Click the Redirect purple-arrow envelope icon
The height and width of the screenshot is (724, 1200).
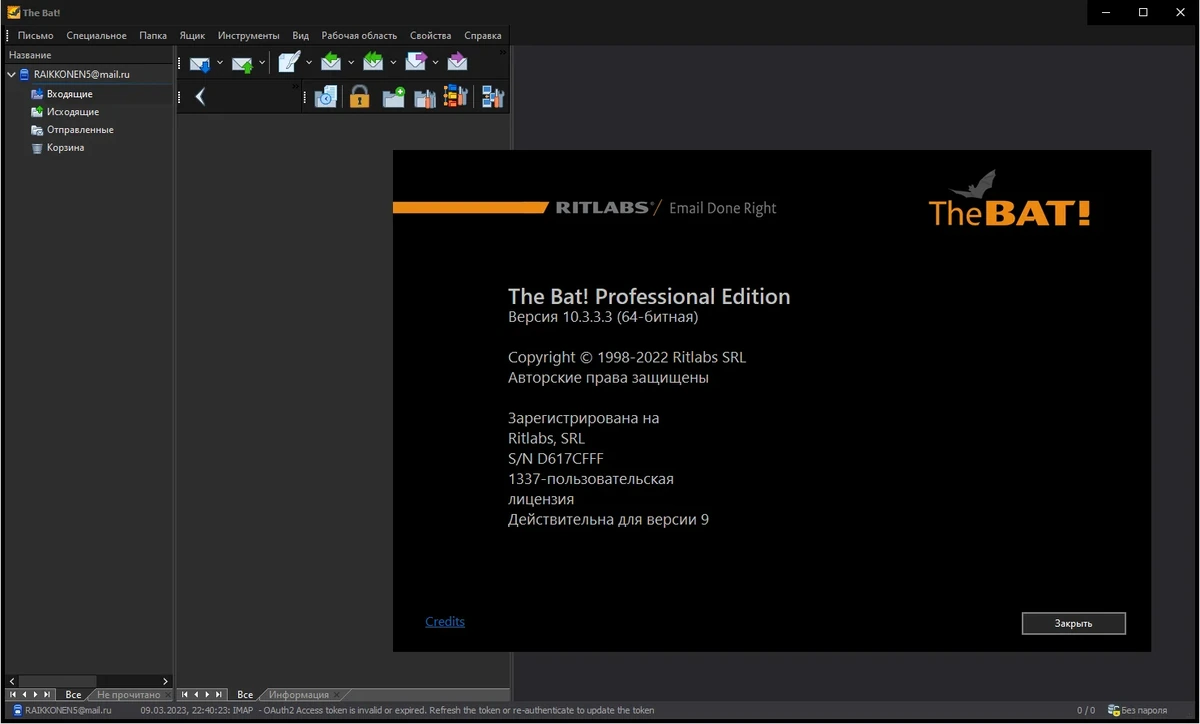pyautogui.click(x=457, y=62)
